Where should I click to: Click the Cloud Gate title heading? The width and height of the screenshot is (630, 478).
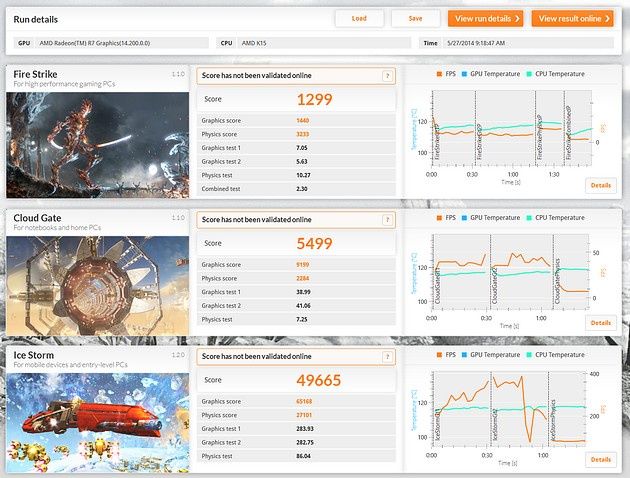(x=37, y=218)
